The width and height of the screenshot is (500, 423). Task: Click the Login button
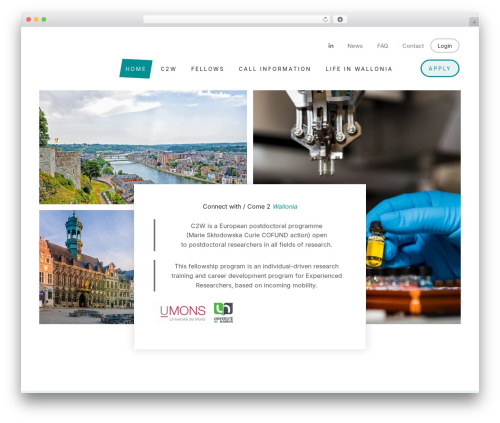[445, 46]
